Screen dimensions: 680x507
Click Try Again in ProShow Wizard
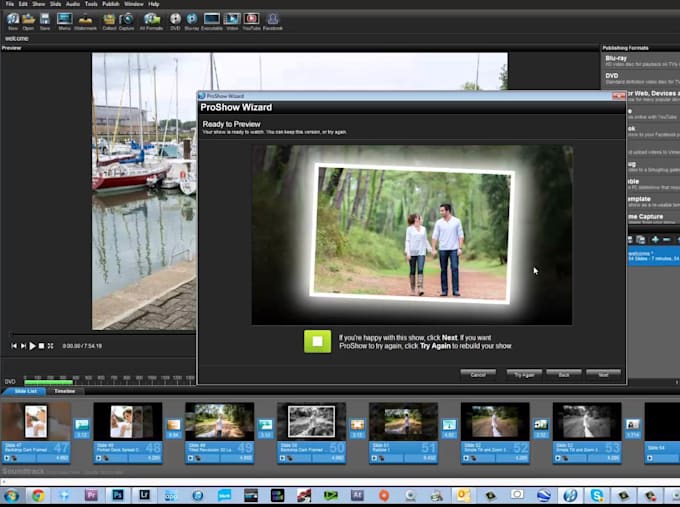(x=524, y=375)
